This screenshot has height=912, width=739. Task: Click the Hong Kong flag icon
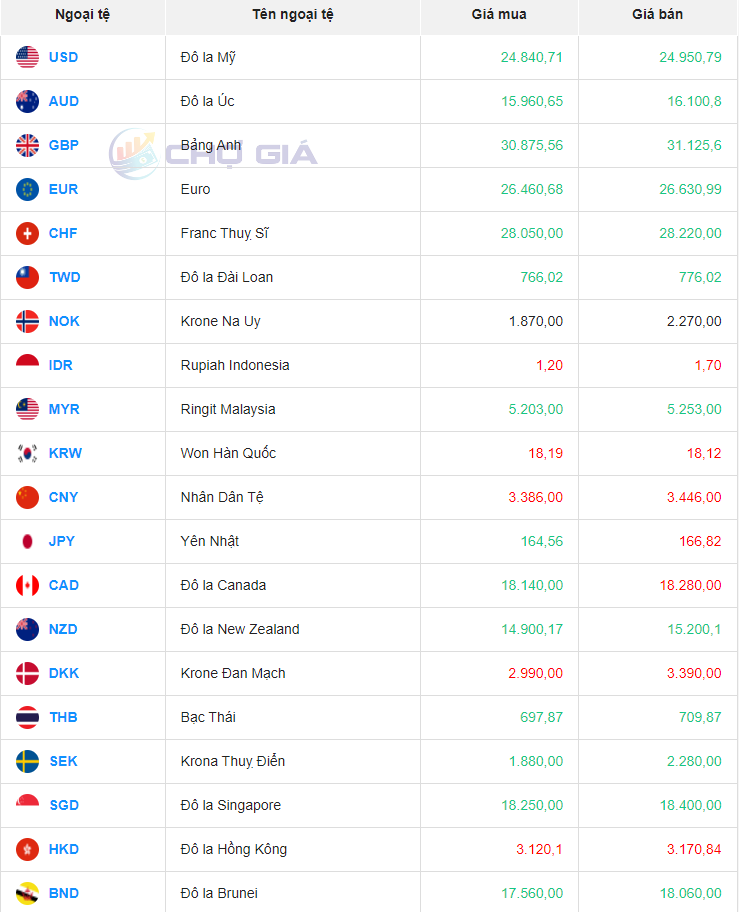click(x=27, y=850)
